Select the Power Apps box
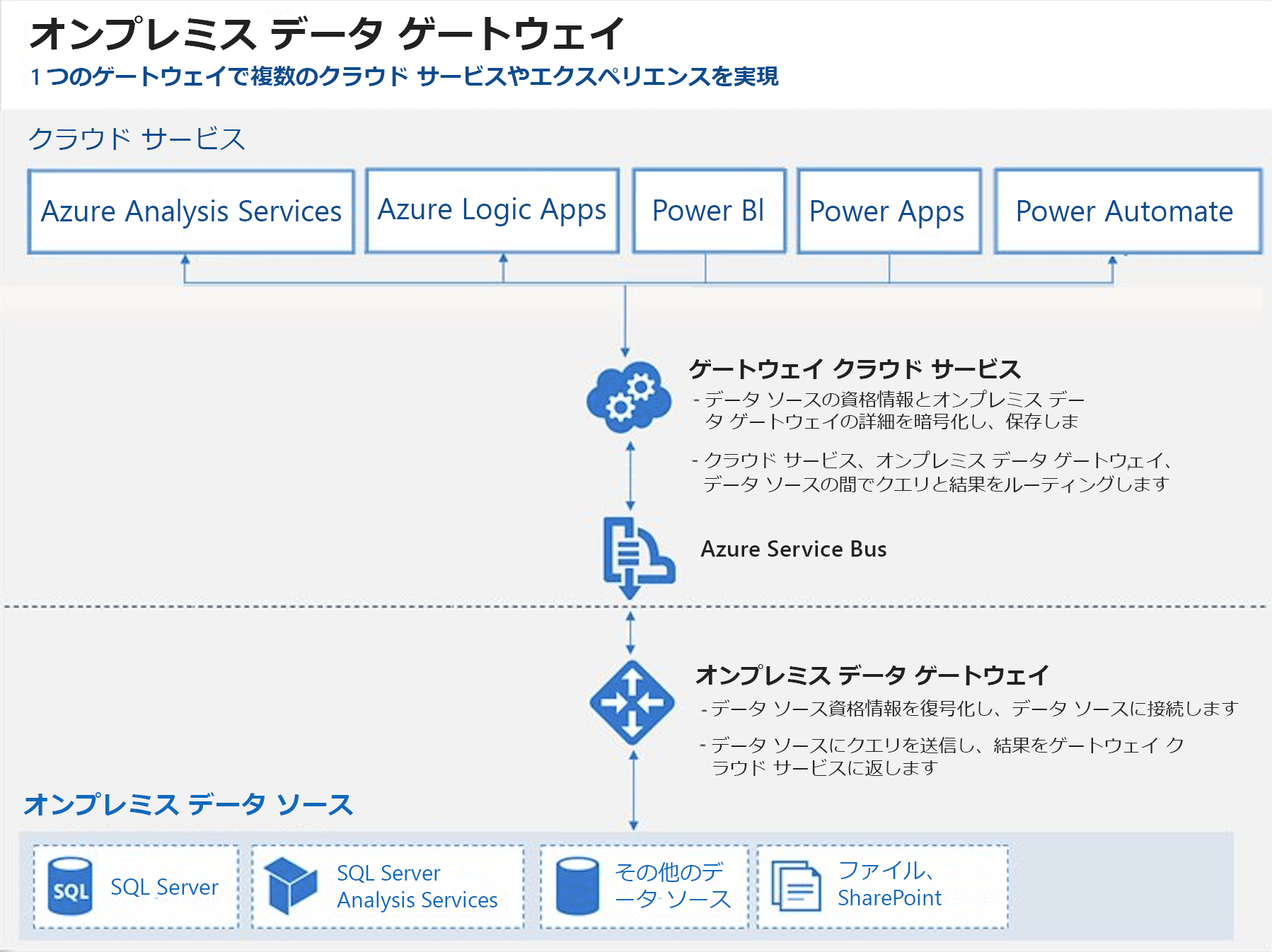This screenshot has height=952, width=1272. coord(889,211)
